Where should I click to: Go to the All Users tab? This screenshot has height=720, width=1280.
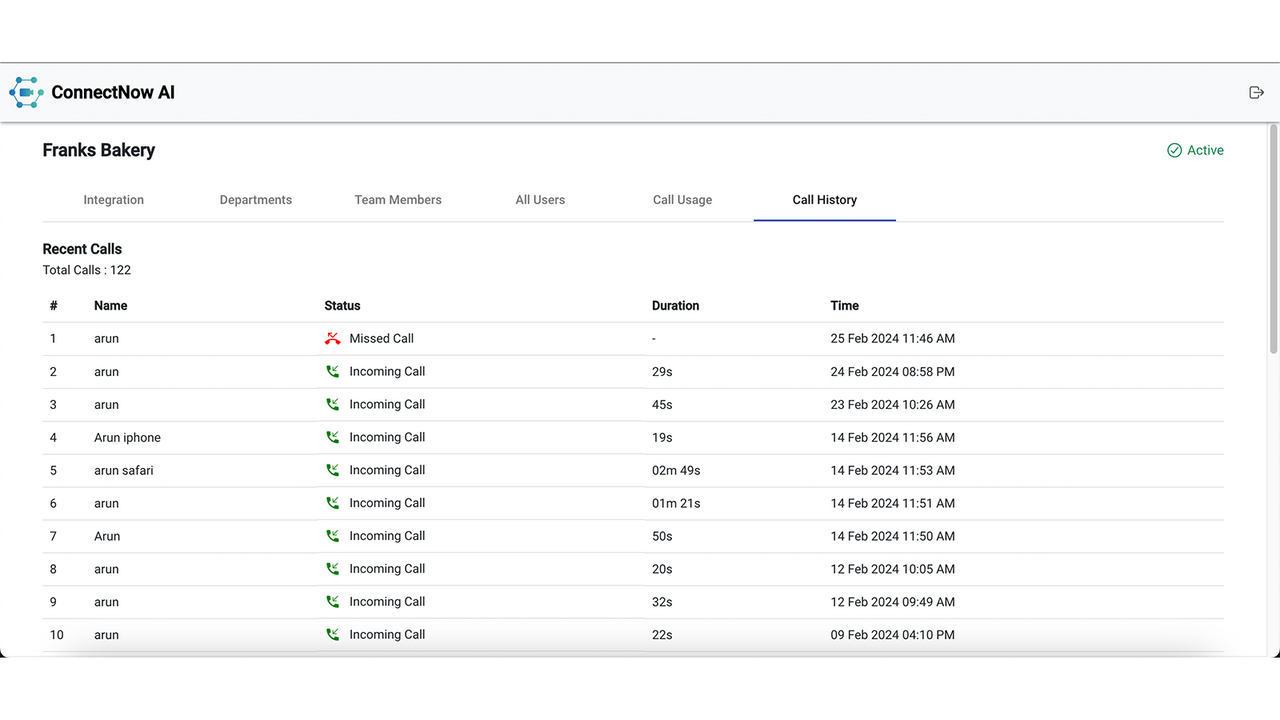click(540, 200)
